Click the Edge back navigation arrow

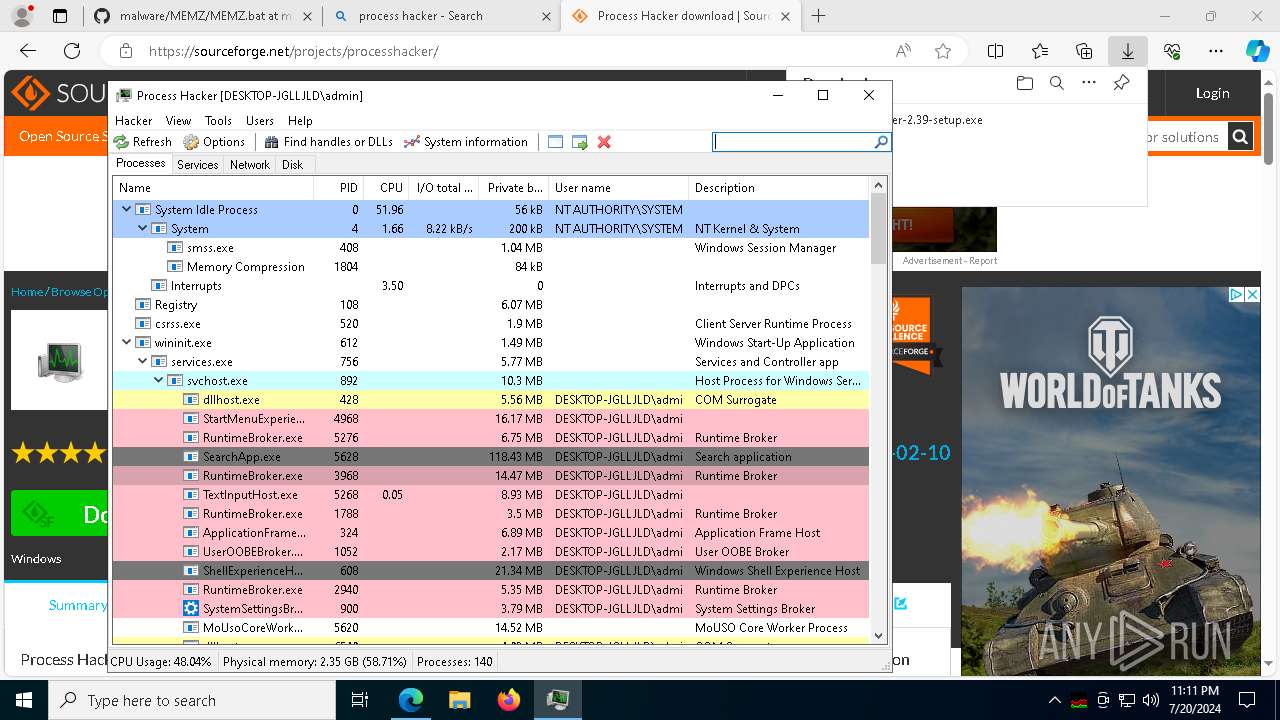[x=28, y=51]
